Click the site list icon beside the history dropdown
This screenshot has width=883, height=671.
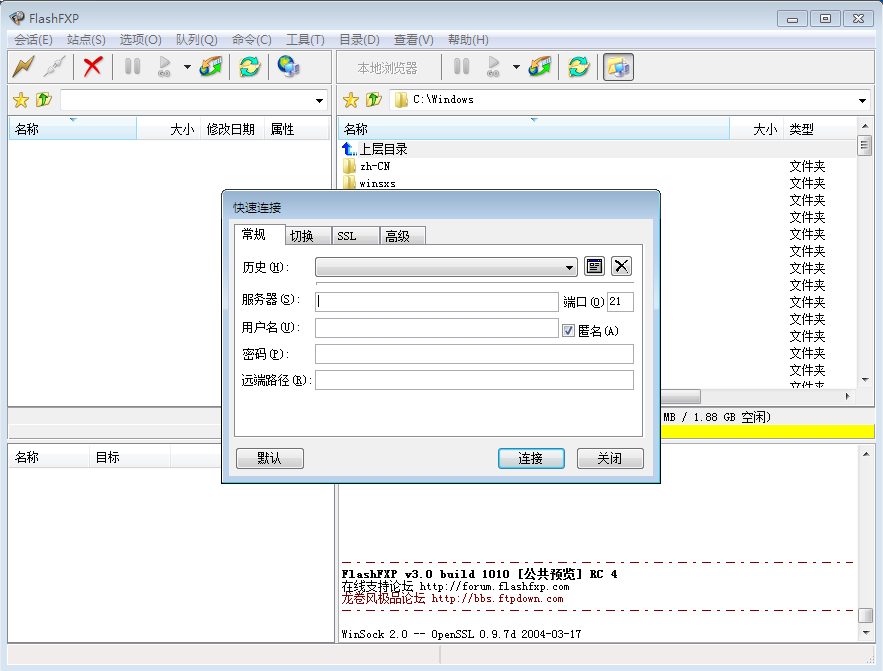pos(594,266)
